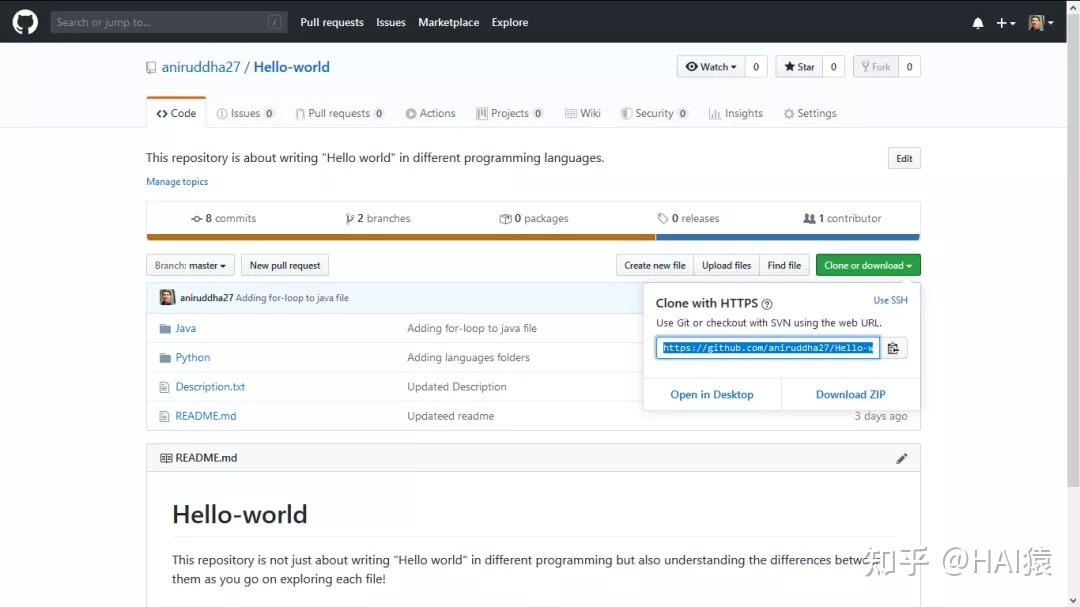The image size is (1080, 607).
Task: Open the Java folder icon
Action: point(165,327)
